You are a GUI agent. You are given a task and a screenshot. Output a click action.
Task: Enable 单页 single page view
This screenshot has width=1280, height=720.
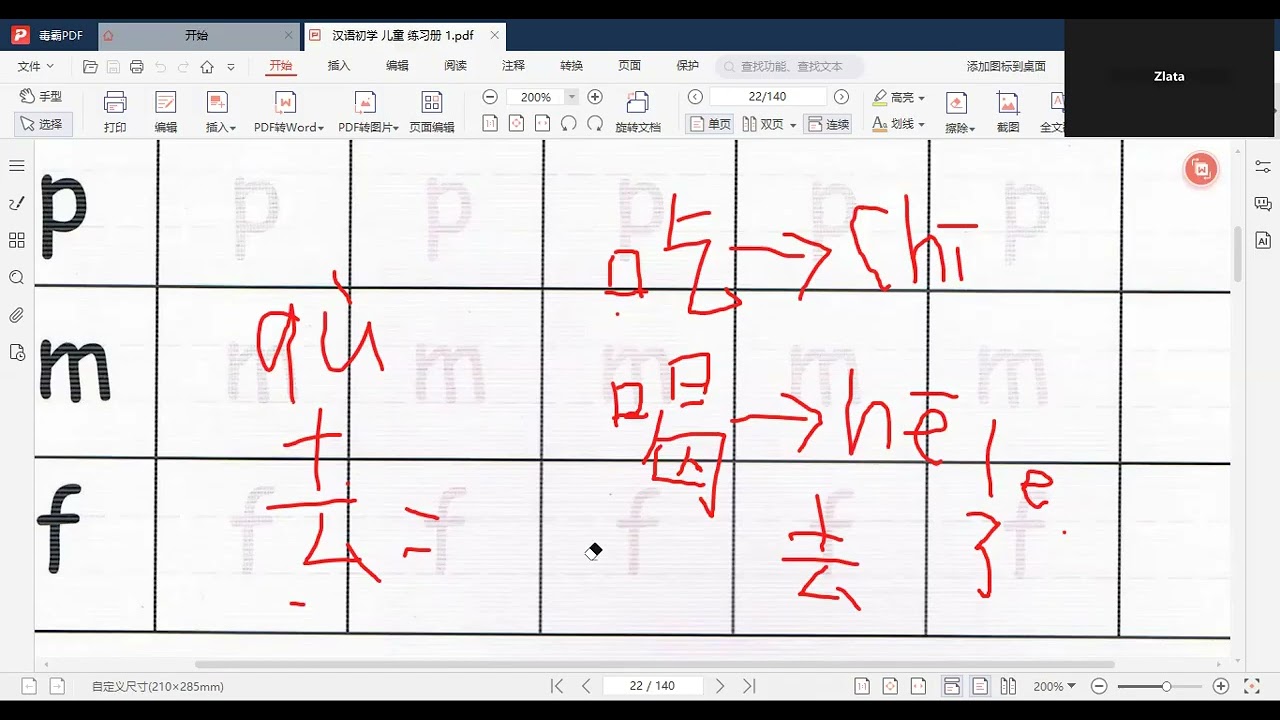click(711, 124)
